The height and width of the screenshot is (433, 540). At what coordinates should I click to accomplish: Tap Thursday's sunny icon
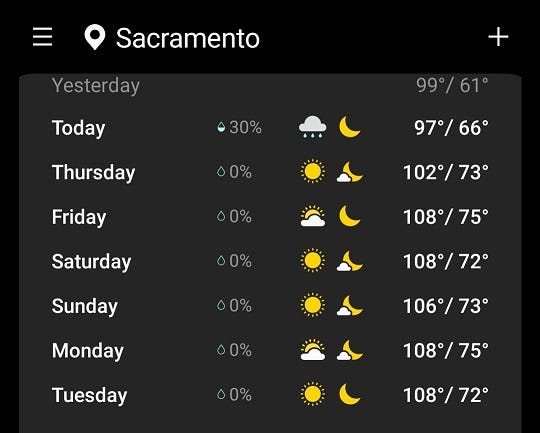[x=312, y=172]
